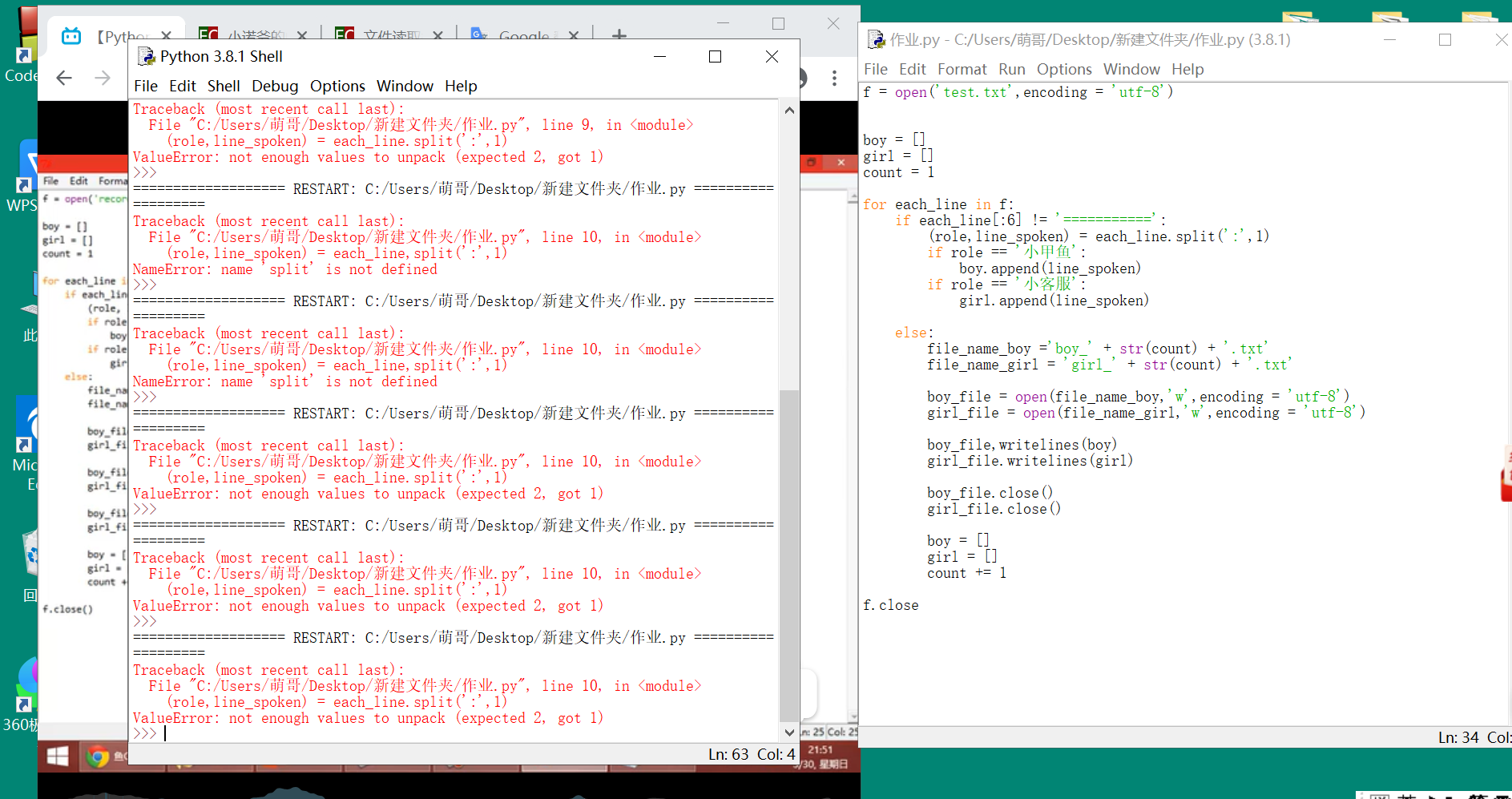
Task: Open the File menu in Python Shell
Action: [146, 86]
